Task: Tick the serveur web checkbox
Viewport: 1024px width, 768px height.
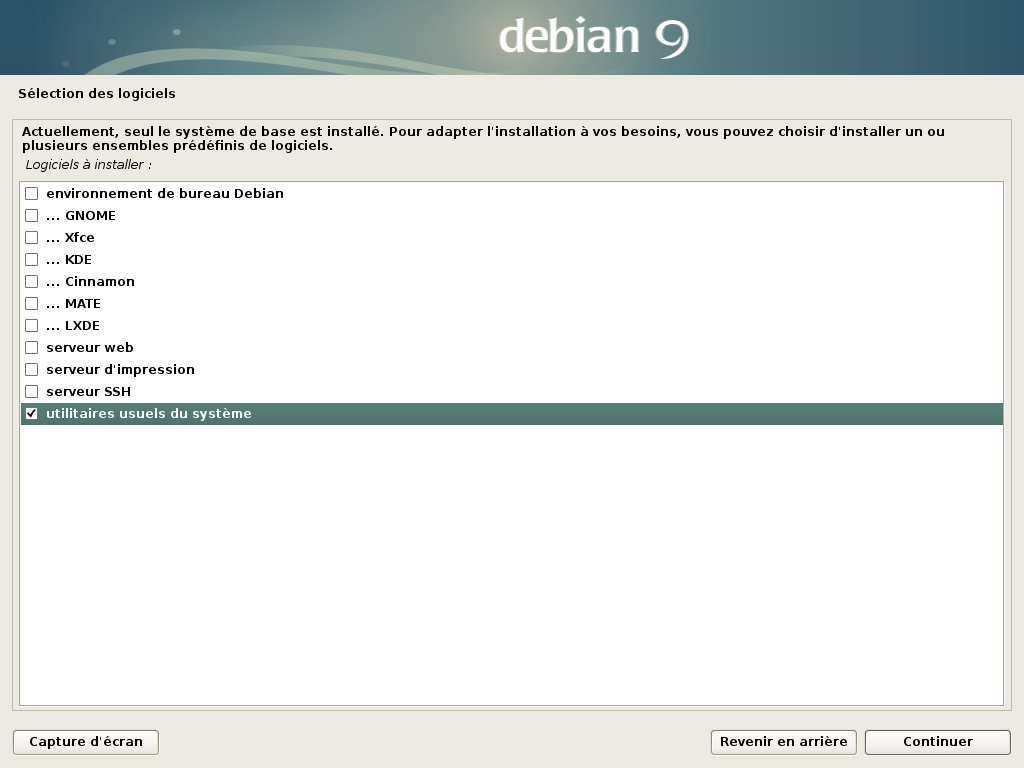Action: [31, 347]
